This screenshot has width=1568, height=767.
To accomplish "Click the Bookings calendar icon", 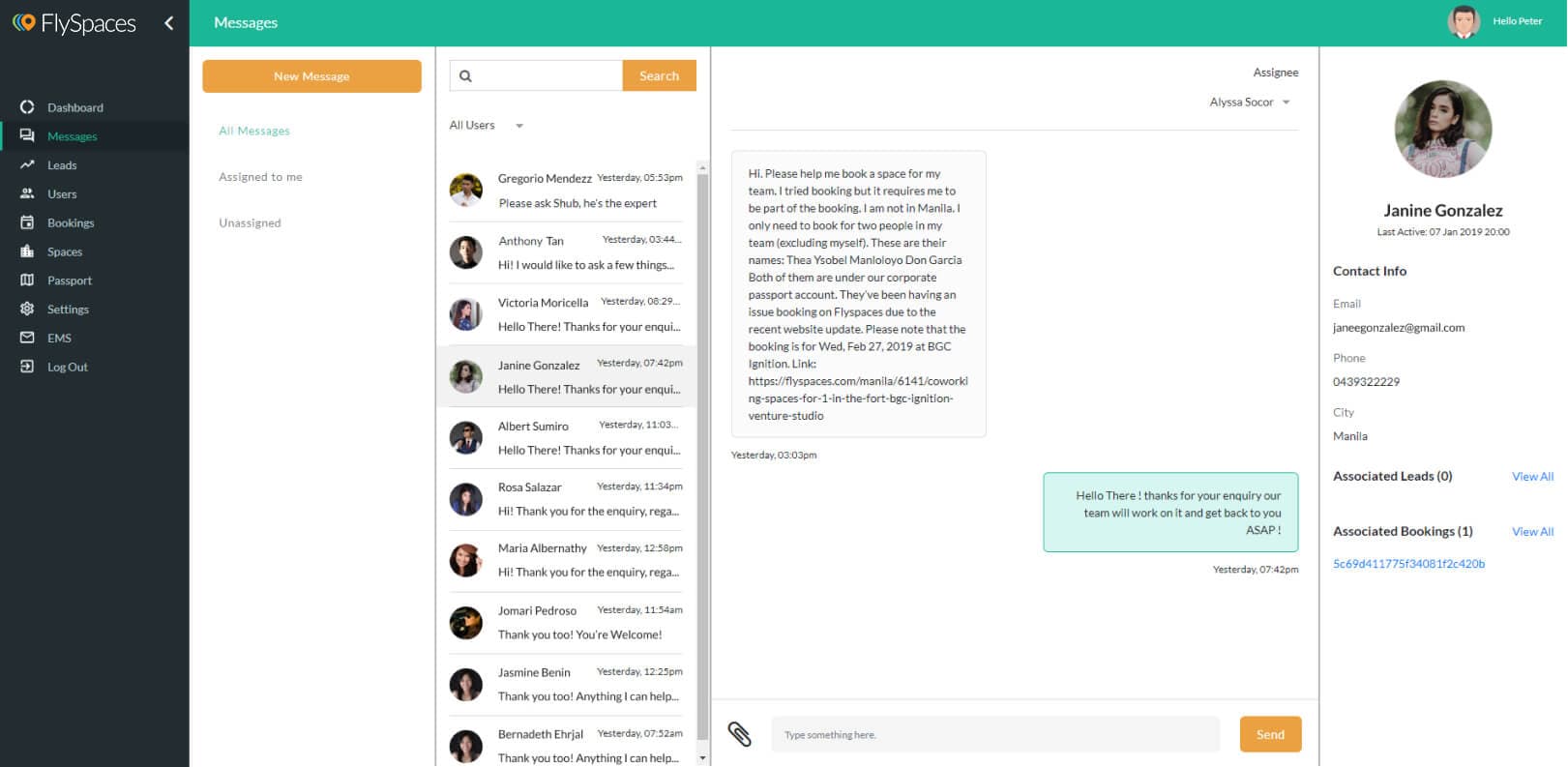I will (x=27, y=222).
